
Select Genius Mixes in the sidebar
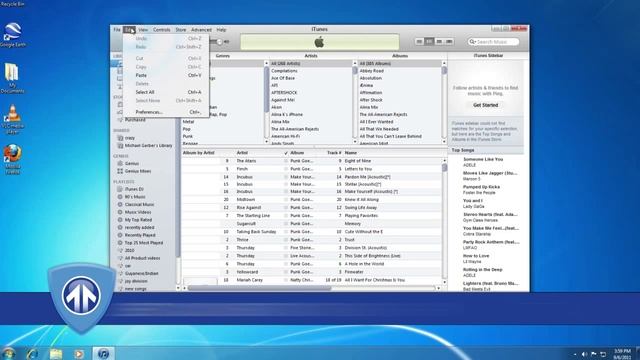point(138,171)
